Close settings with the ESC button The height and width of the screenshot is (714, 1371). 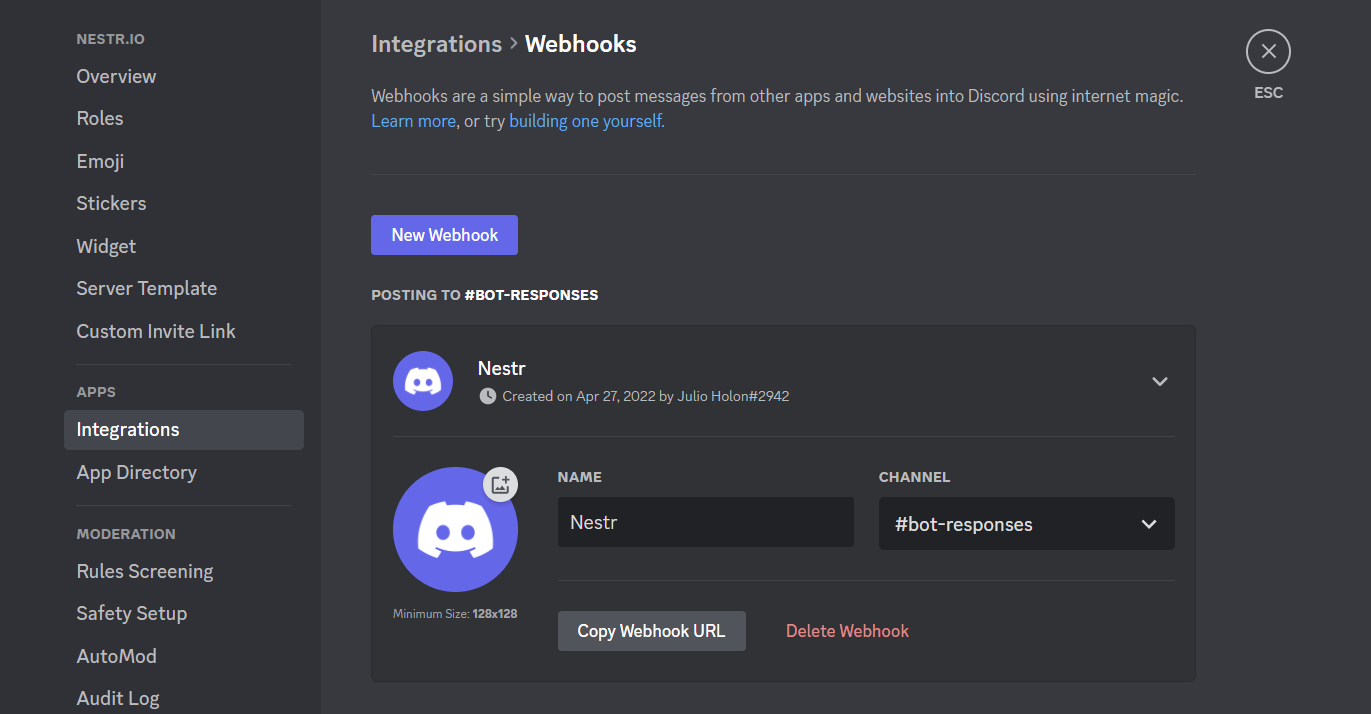1268,51
